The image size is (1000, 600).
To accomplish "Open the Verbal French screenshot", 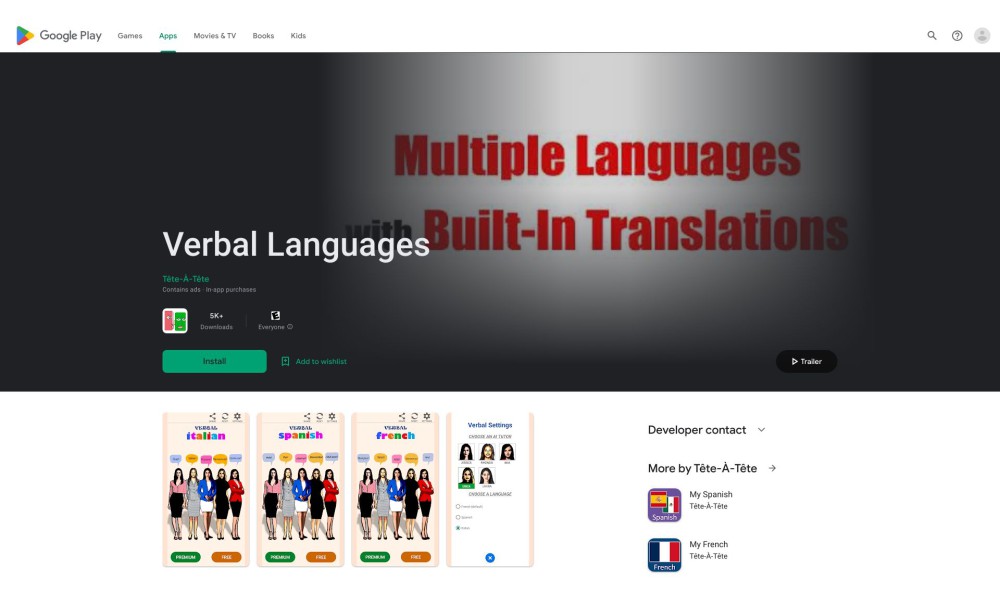I will [395, 489].
